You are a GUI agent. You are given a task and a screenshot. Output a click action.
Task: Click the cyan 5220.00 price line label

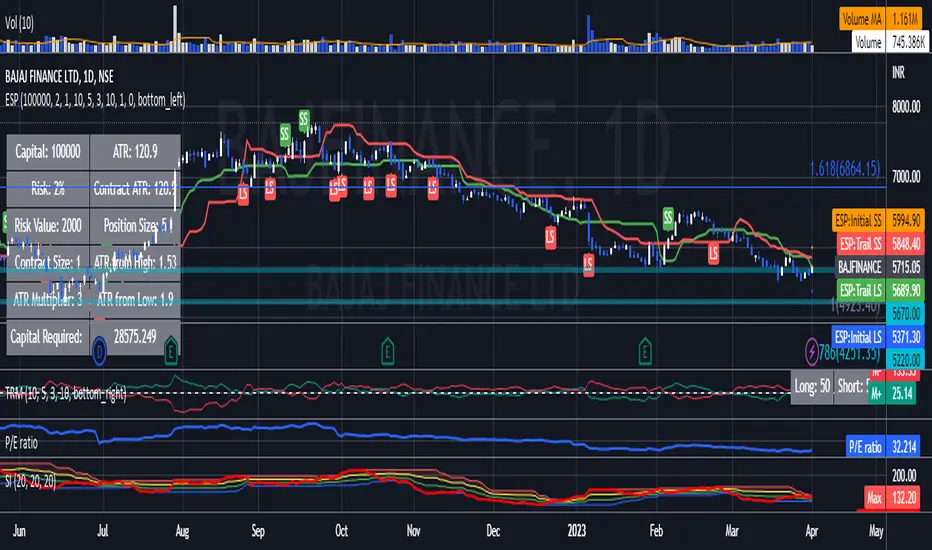[905, 359]
